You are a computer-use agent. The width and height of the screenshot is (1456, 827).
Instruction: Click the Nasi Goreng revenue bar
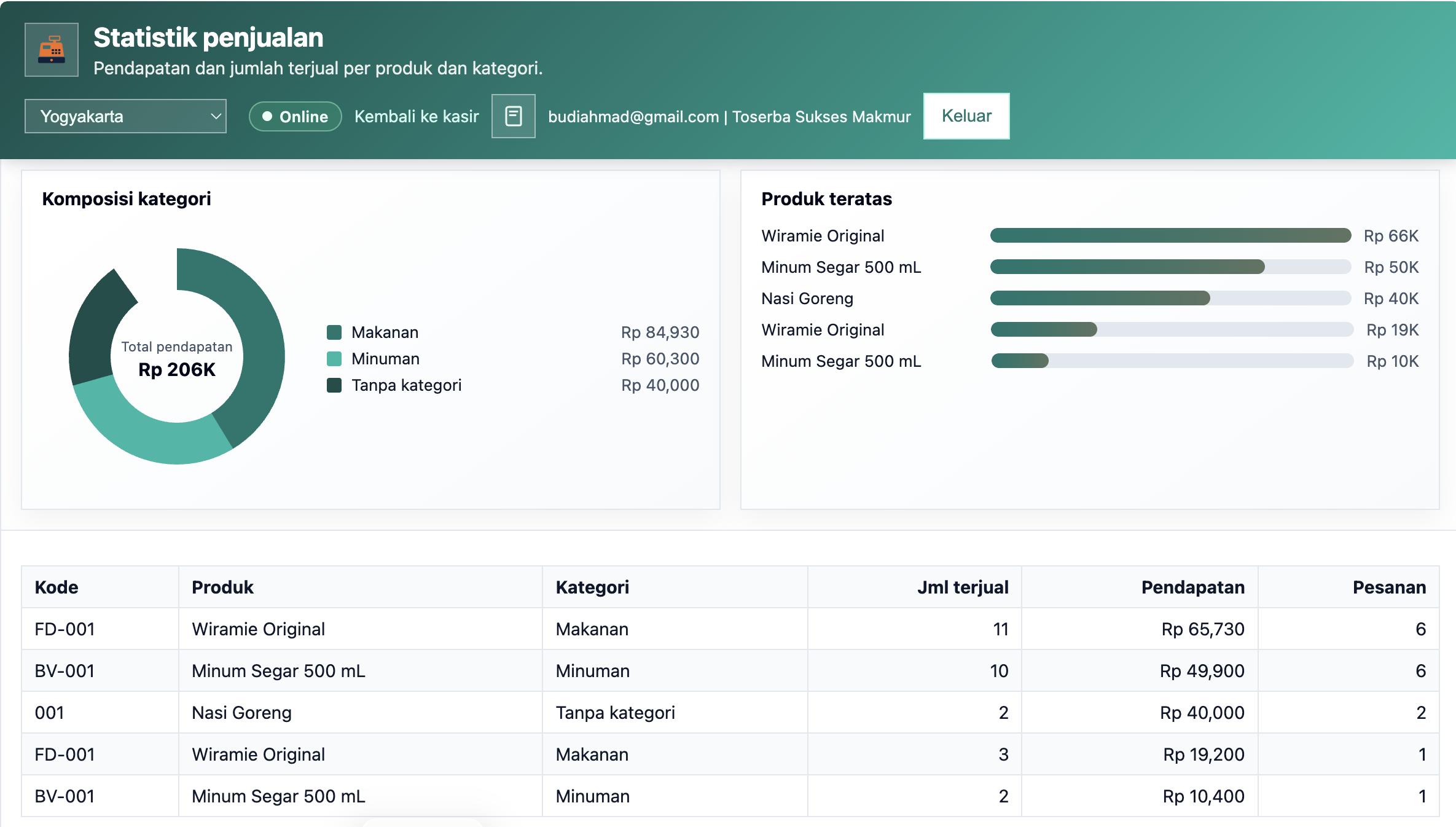pyautogui.click(x=1170, y=298)
